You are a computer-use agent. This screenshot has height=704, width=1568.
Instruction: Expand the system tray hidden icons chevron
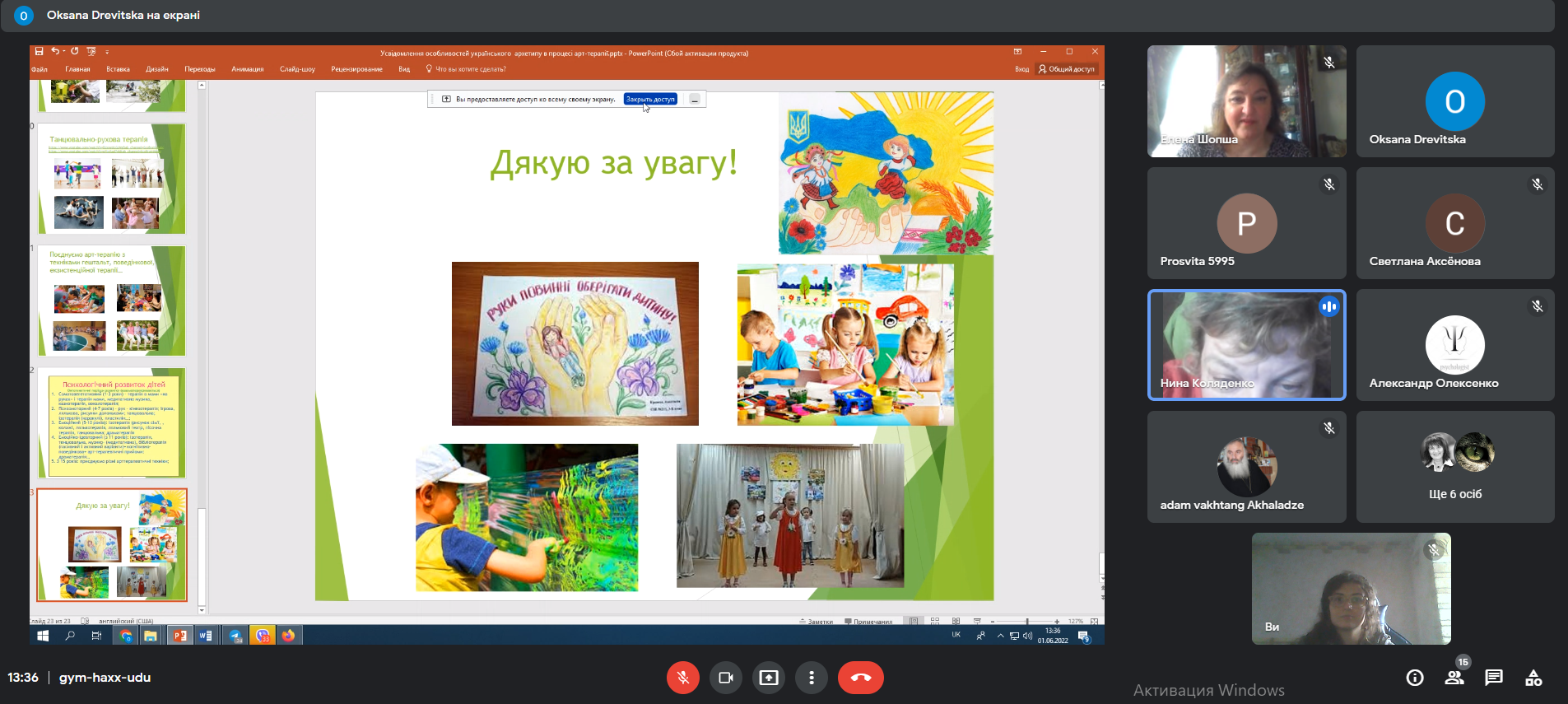[x=1000, y=636]
